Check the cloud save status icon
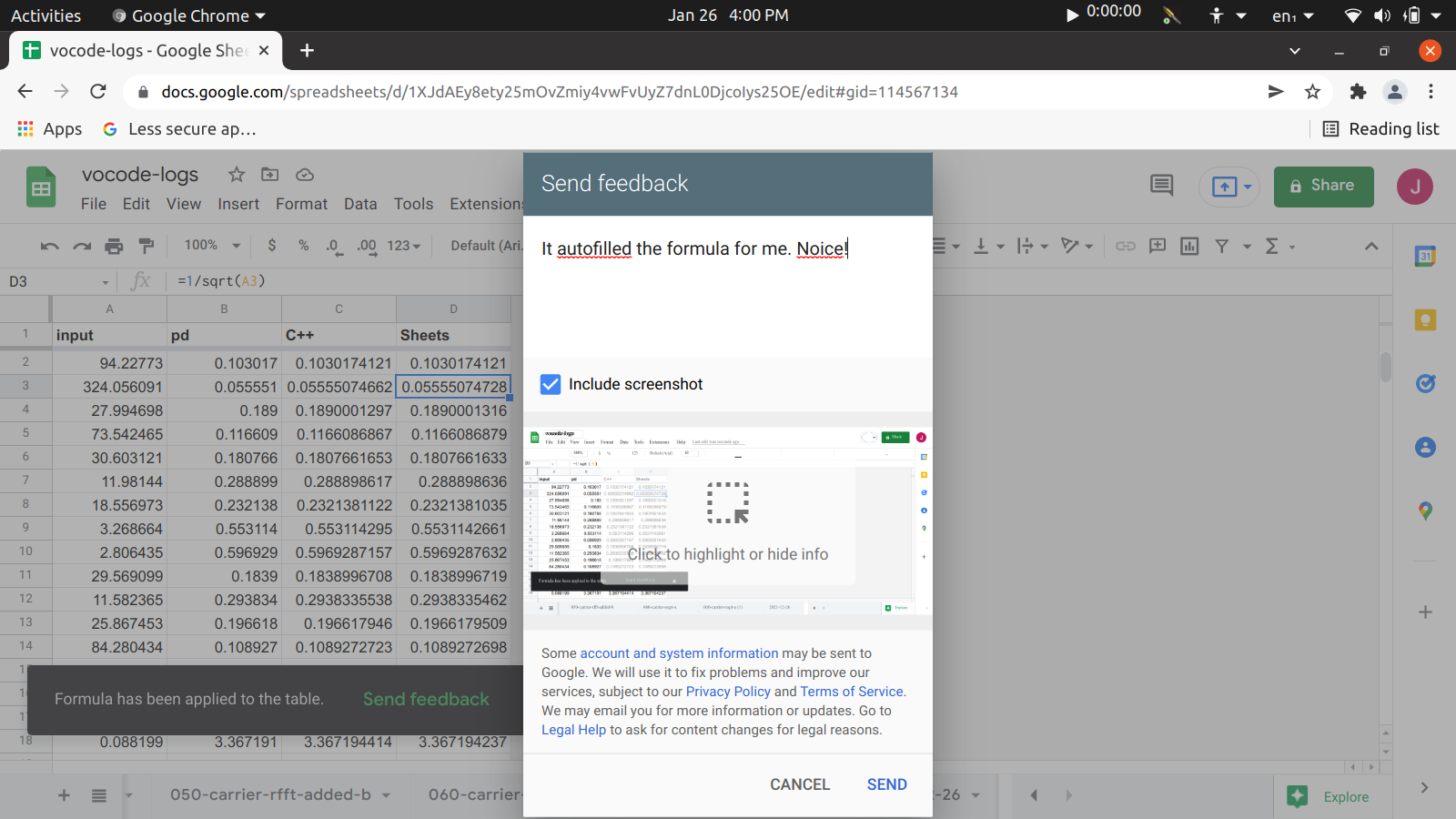The width and height of the screenshot is (1456, 819). (x=305, y=174)
